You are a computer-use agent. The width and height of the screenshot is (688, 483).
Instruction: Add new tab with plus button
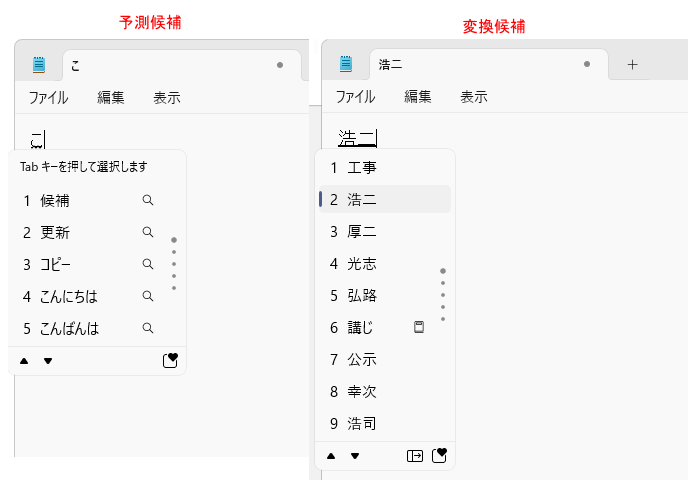pos(632,65)
